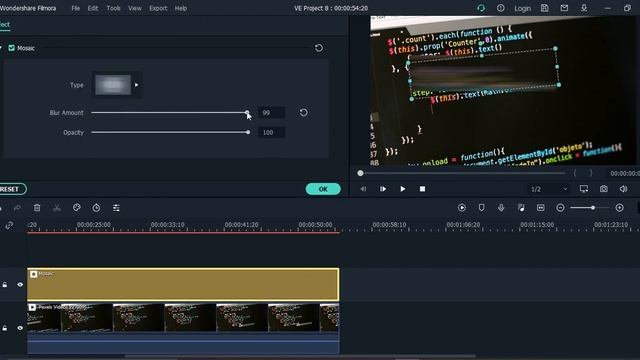
Task: Click the top-right mosaic region handle in preview
Action: click(556, 49)
